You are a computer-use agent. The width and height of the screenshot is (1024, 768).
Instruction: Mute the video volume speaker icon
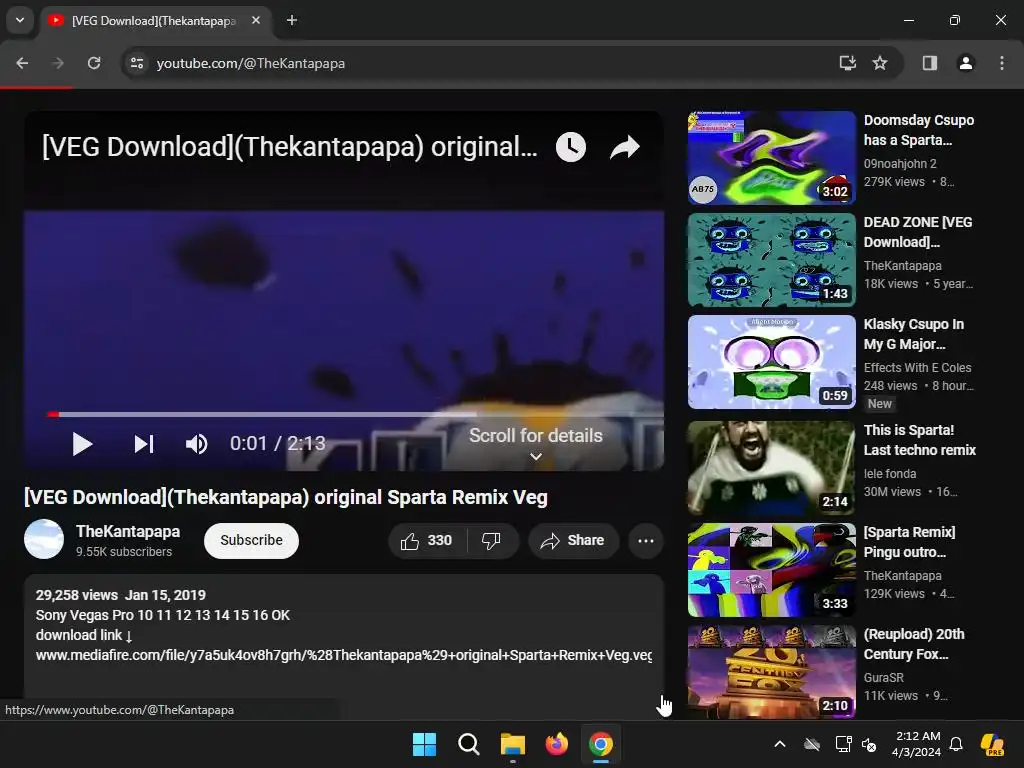(197, 444)
